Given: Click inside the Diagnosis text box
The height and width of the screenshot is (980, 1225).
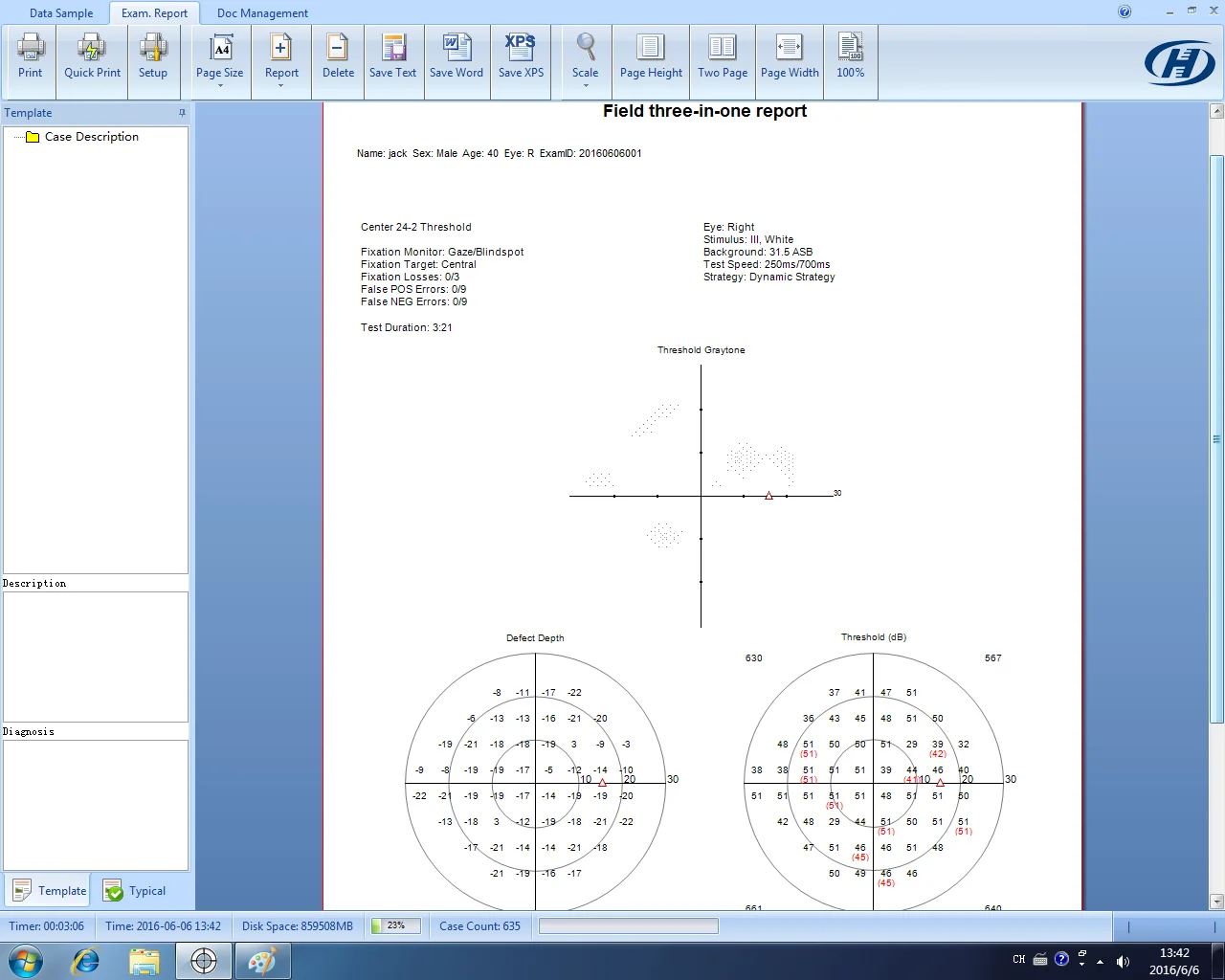Looking at the screenshot, I should (x=96, y=804).
